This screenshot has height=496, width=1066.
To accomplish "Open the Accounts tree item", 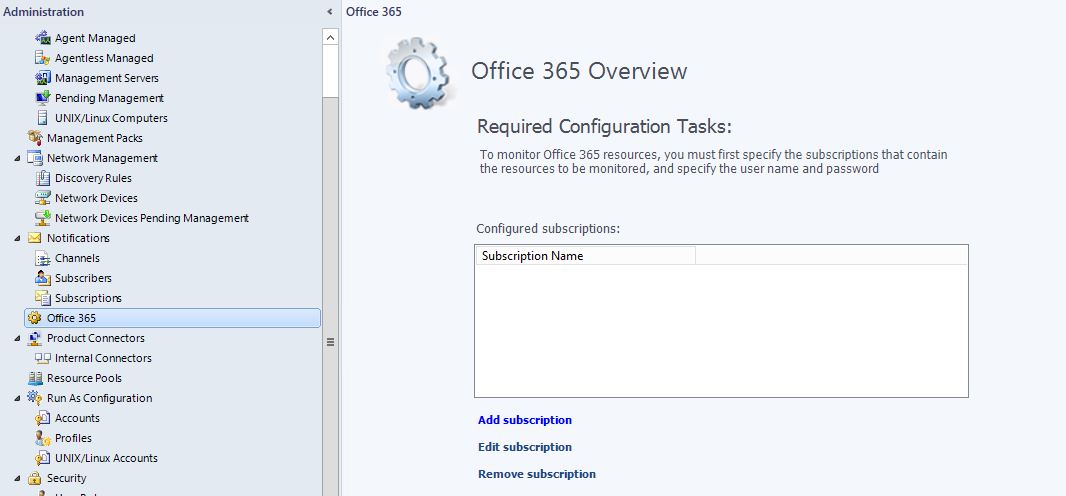I will coord(78,418).
